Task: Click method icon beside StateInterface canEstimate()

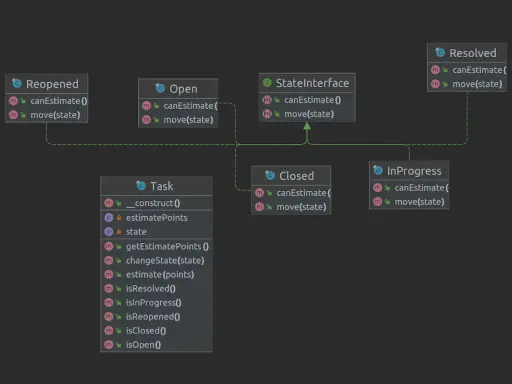Action: [267, 100]
